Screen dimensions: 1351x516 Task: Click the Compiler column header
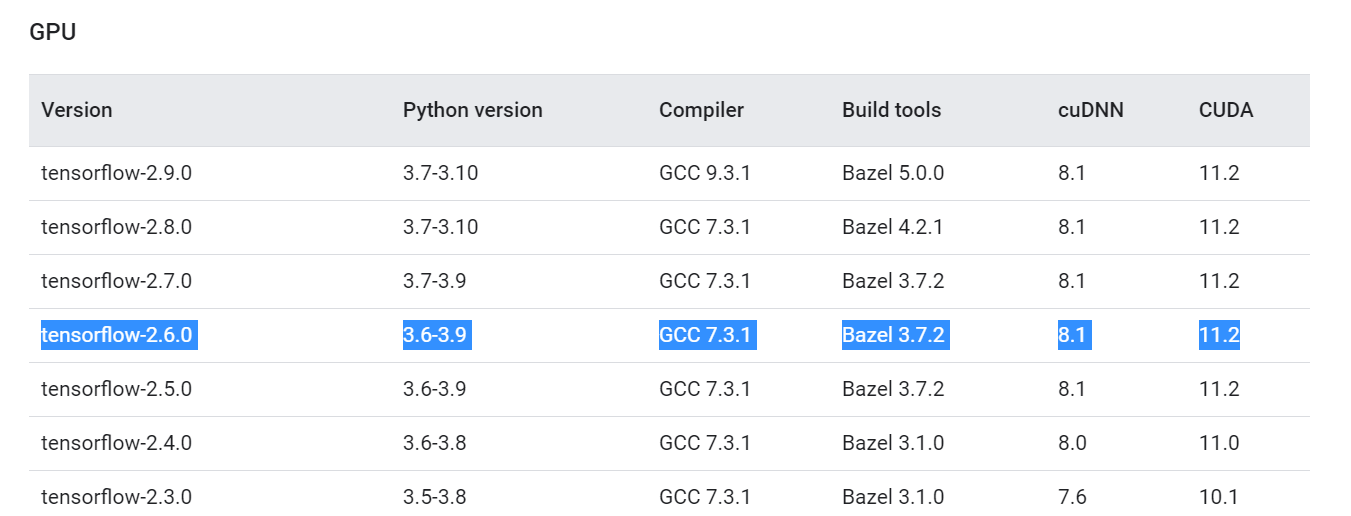click(x=701, y=110)
